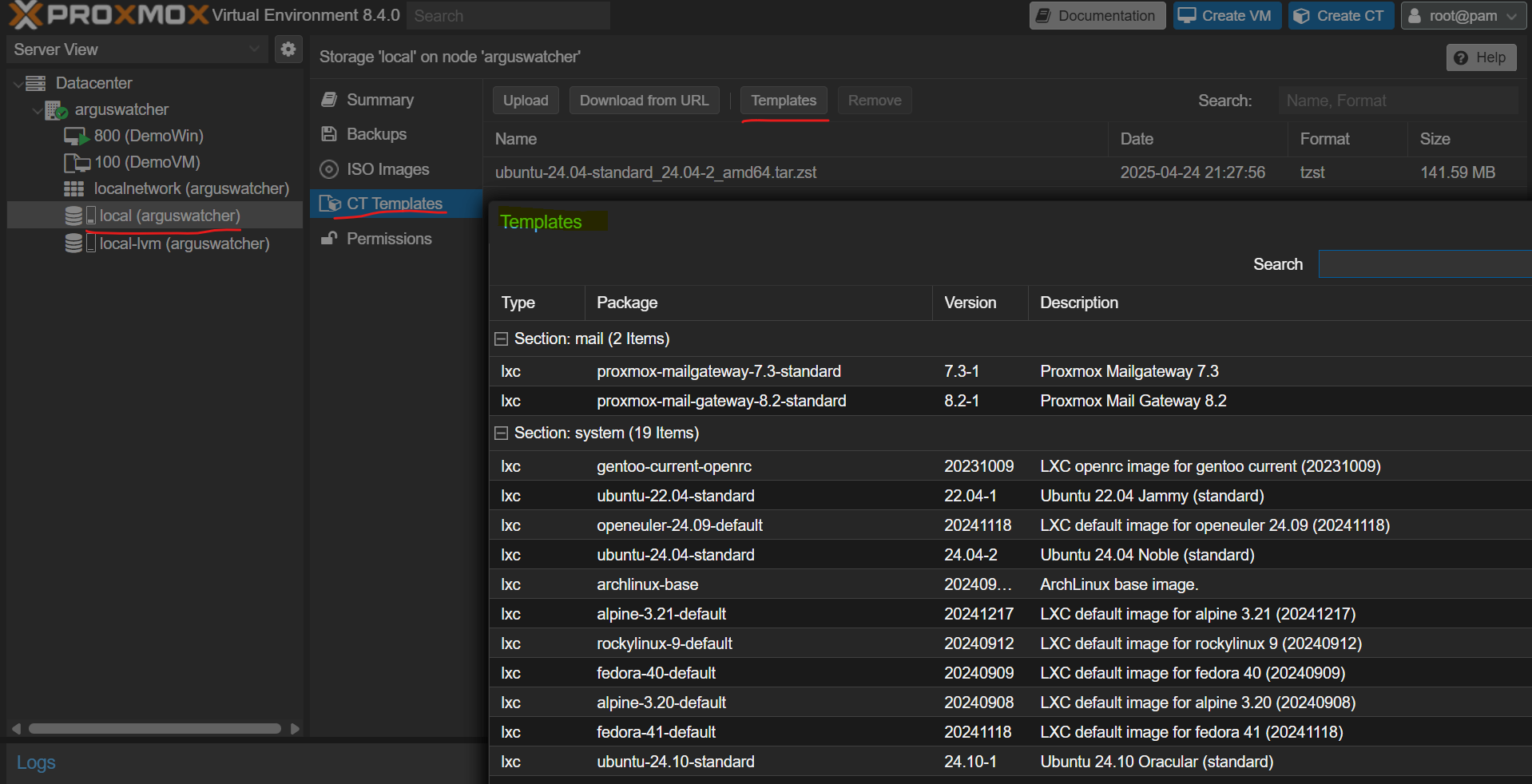Click the Proxmox logo icon

click(26, 15)
